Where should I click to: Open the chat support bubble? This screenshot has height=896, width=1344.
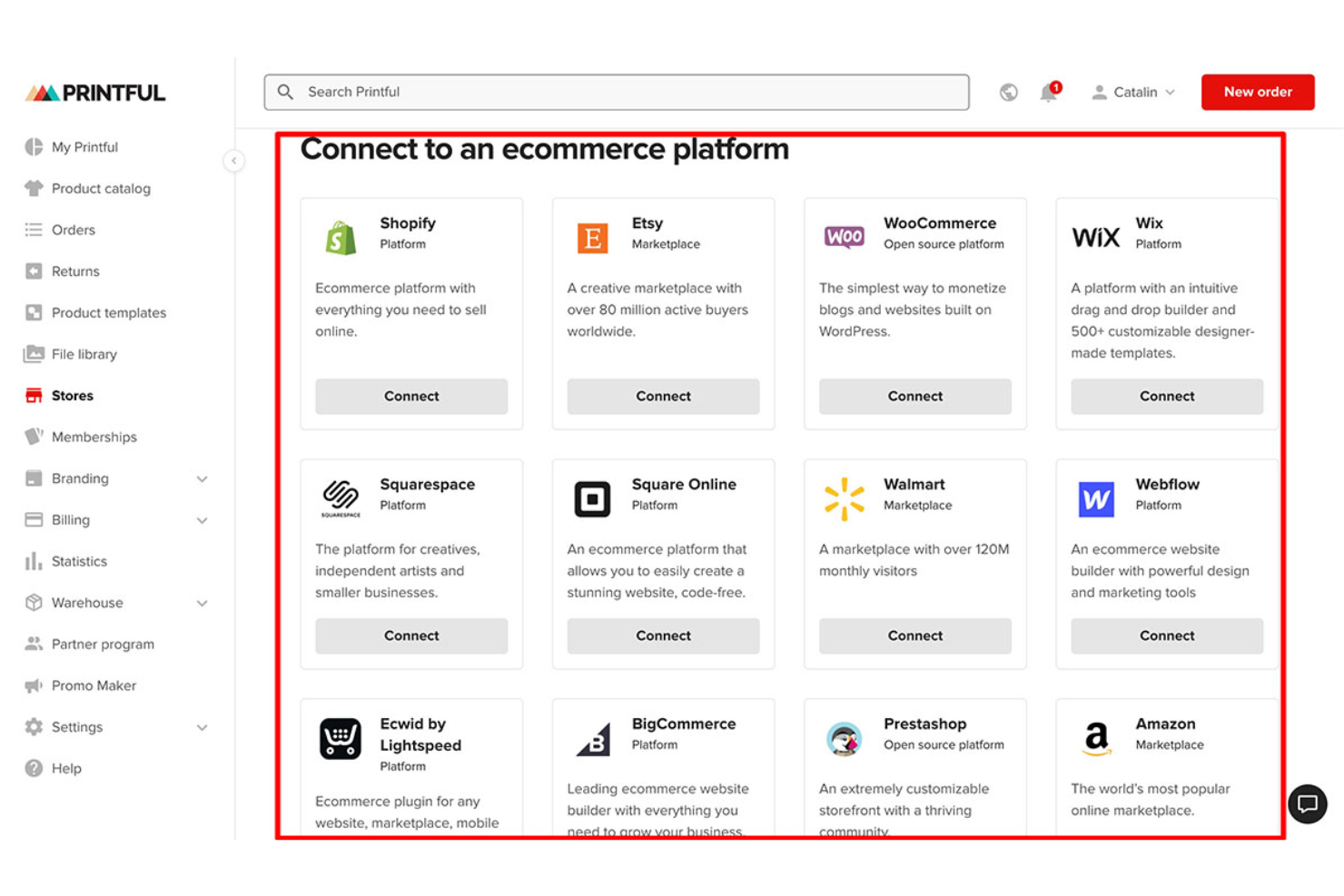pyautogui.click(x=1308, y=804)
